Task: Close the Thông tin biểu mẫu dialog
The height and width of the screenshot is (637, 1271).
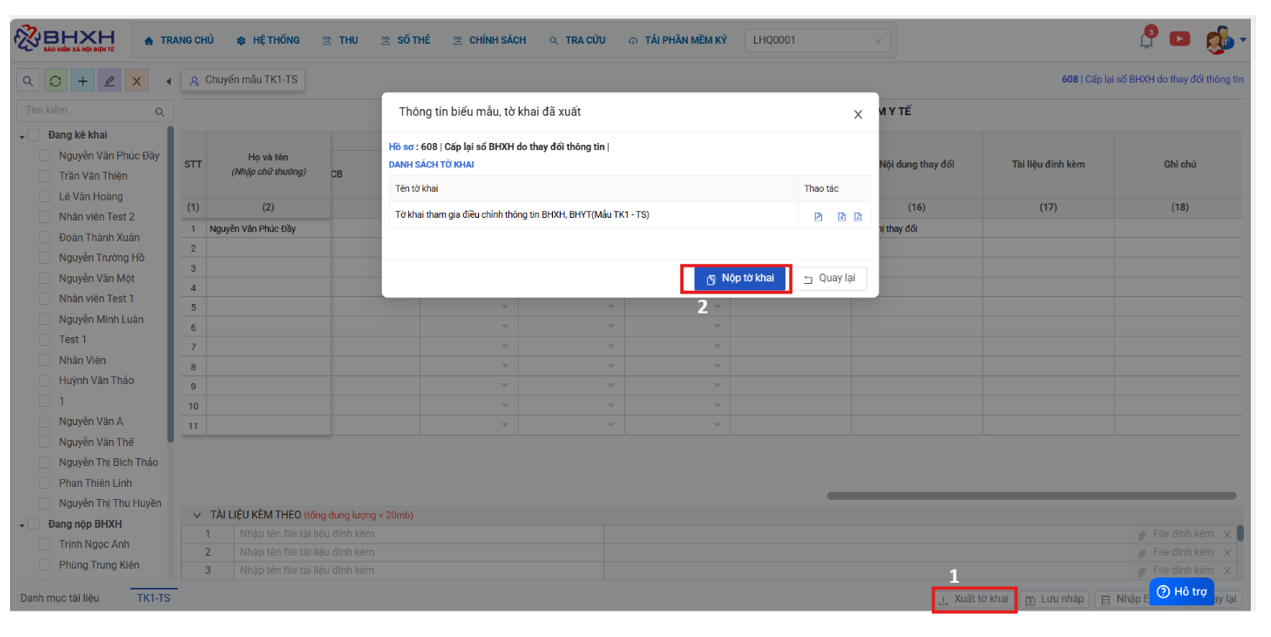Action: click(x=857, y=115)
